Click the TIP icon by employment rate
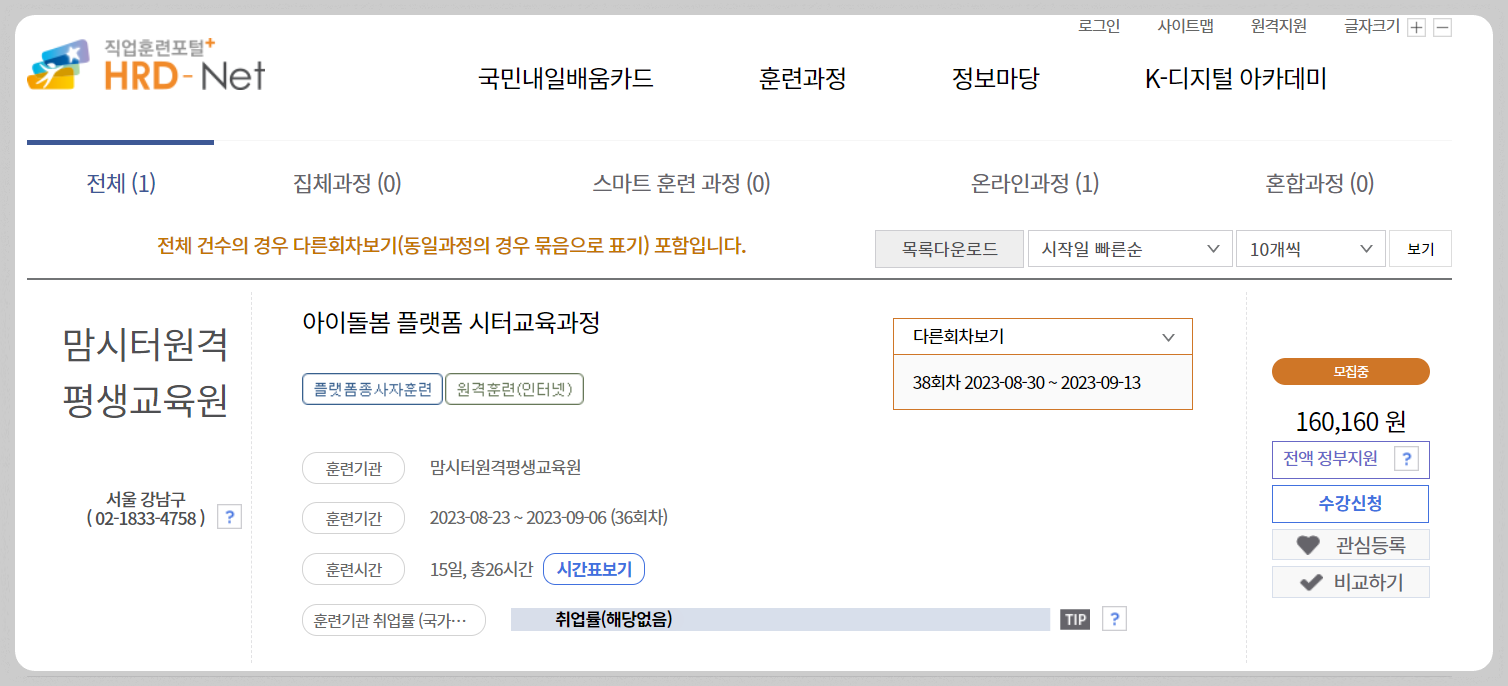 pyautogui.click(x=1075, y=619)
